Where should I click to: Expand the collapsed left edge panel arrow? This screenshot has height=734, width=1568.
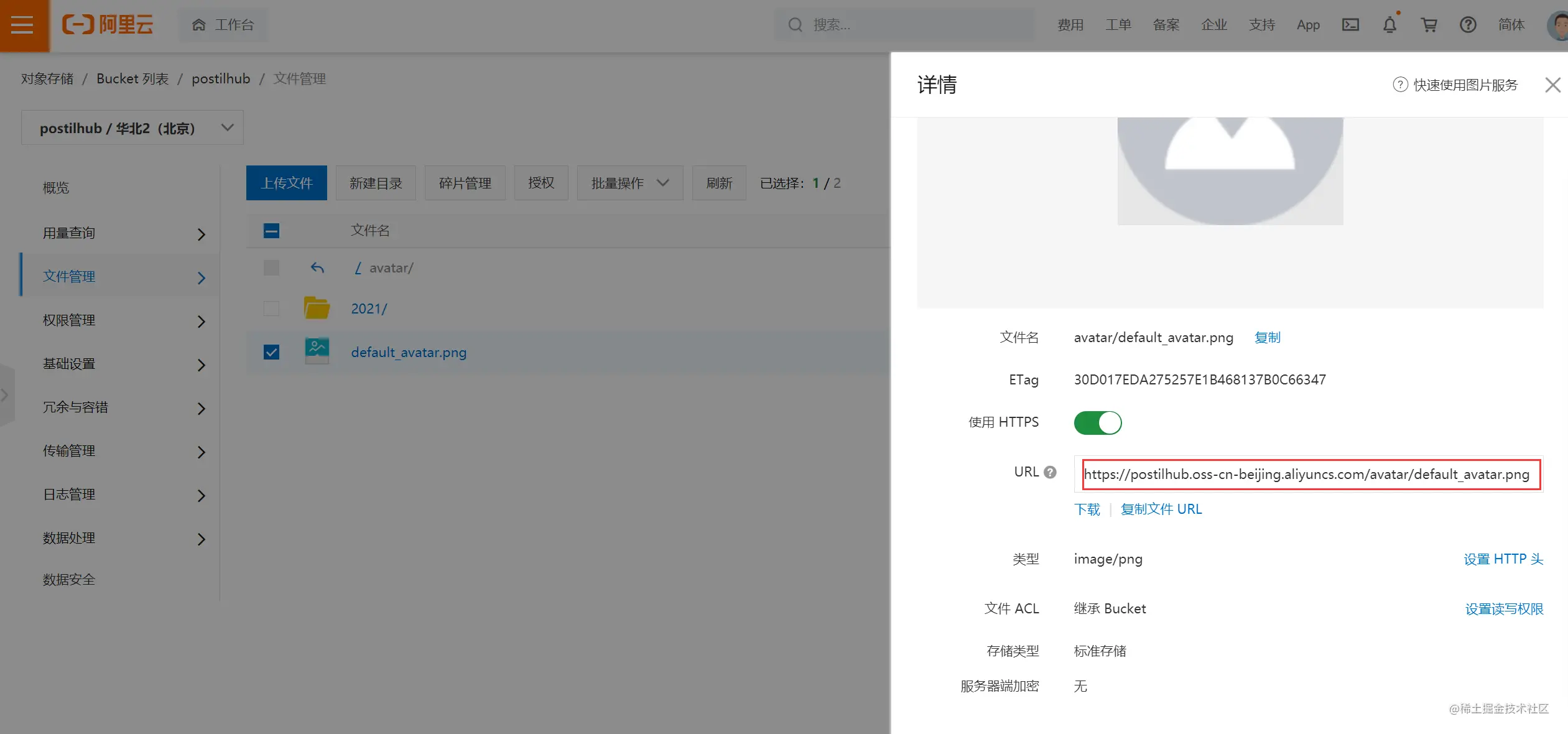click(6, 395)
